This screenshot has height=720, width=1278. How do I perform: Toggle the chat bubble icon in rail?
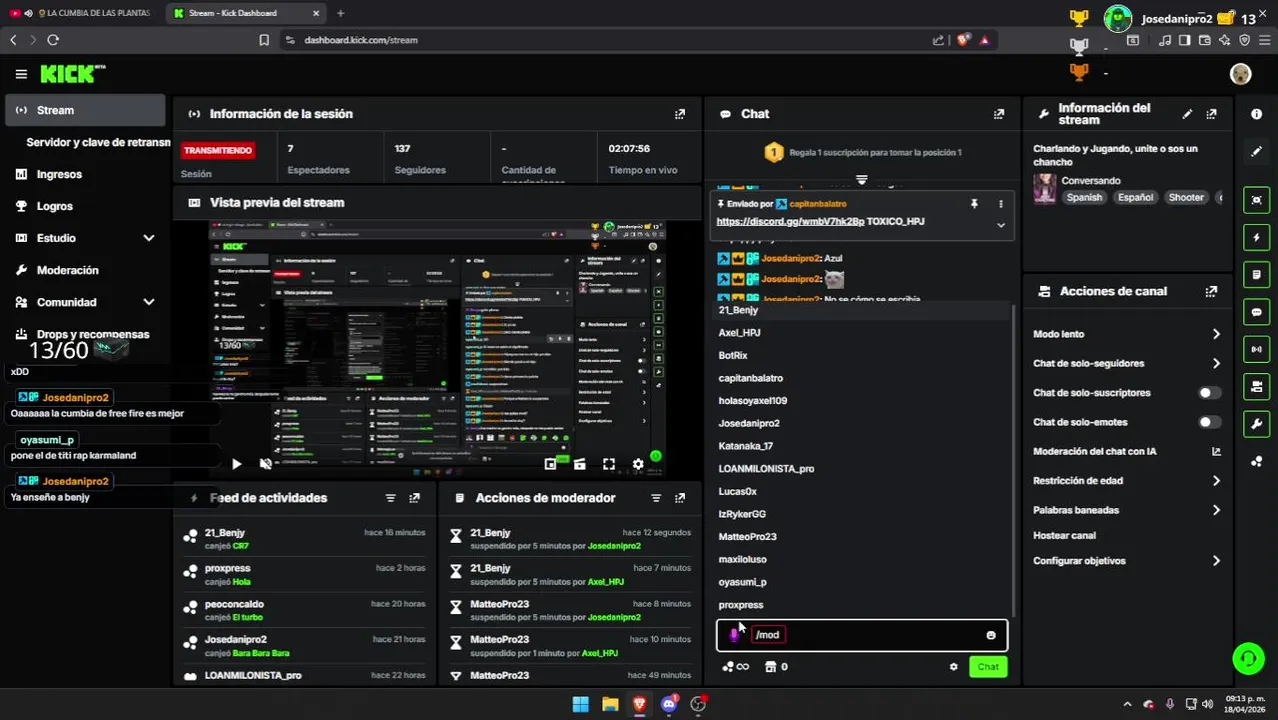point(1257,312)
